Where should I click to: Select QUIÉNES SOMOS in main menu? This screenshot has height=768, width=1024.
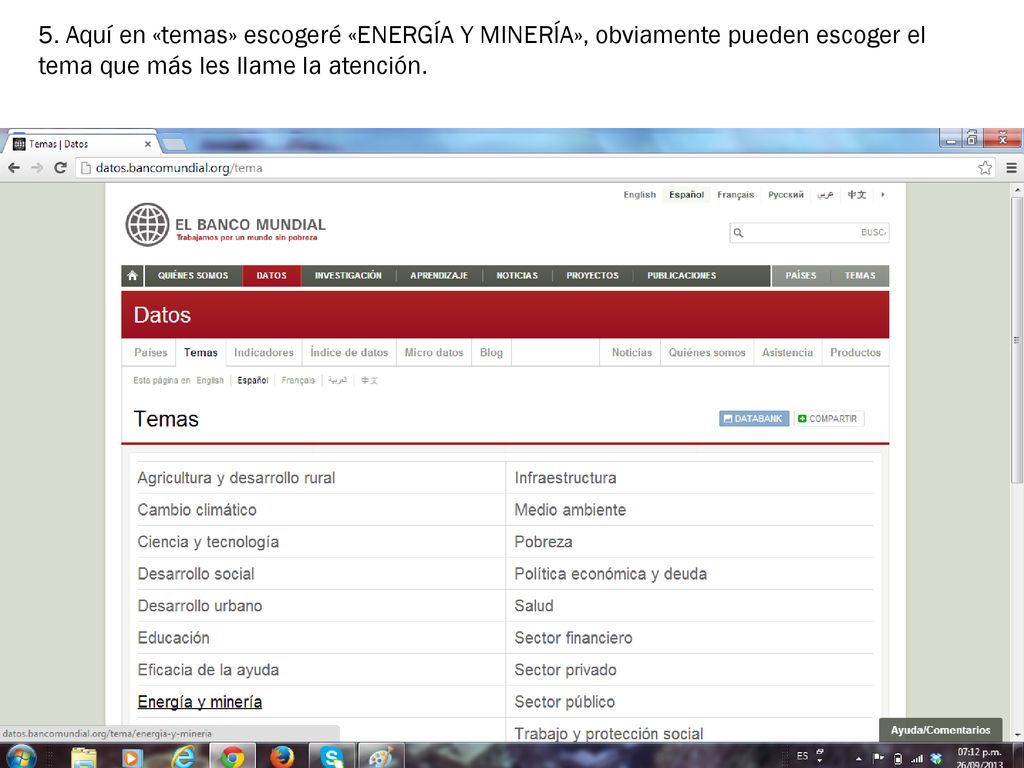(193, 276)
